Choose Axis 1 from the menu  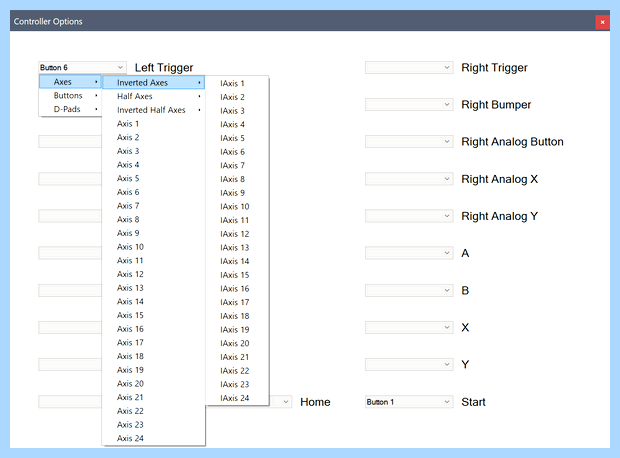(x=153, y=124)
